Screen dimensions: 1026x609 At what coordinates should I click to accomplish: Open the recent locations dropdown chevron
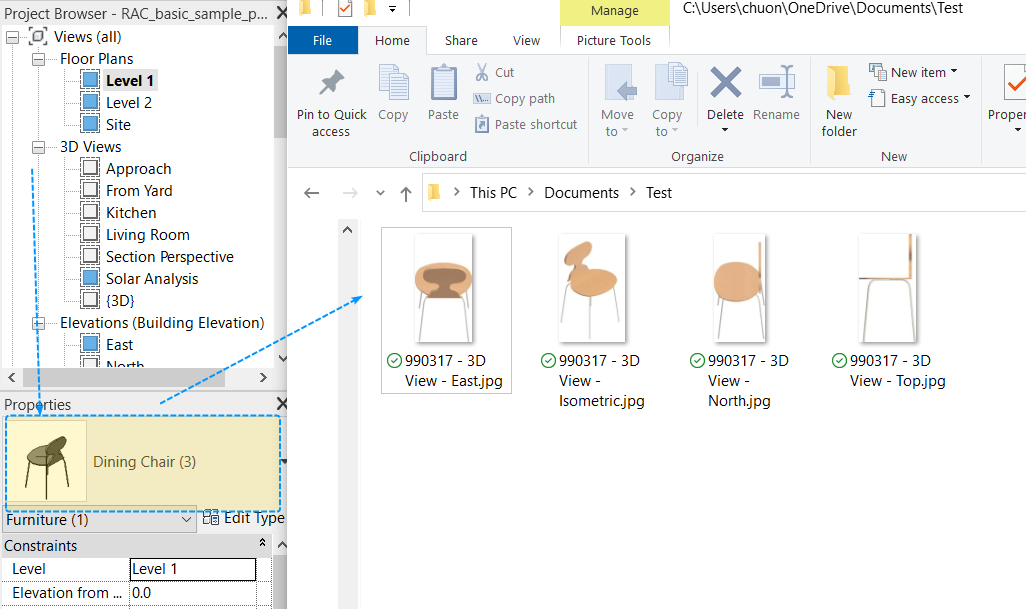click(380, 194)
